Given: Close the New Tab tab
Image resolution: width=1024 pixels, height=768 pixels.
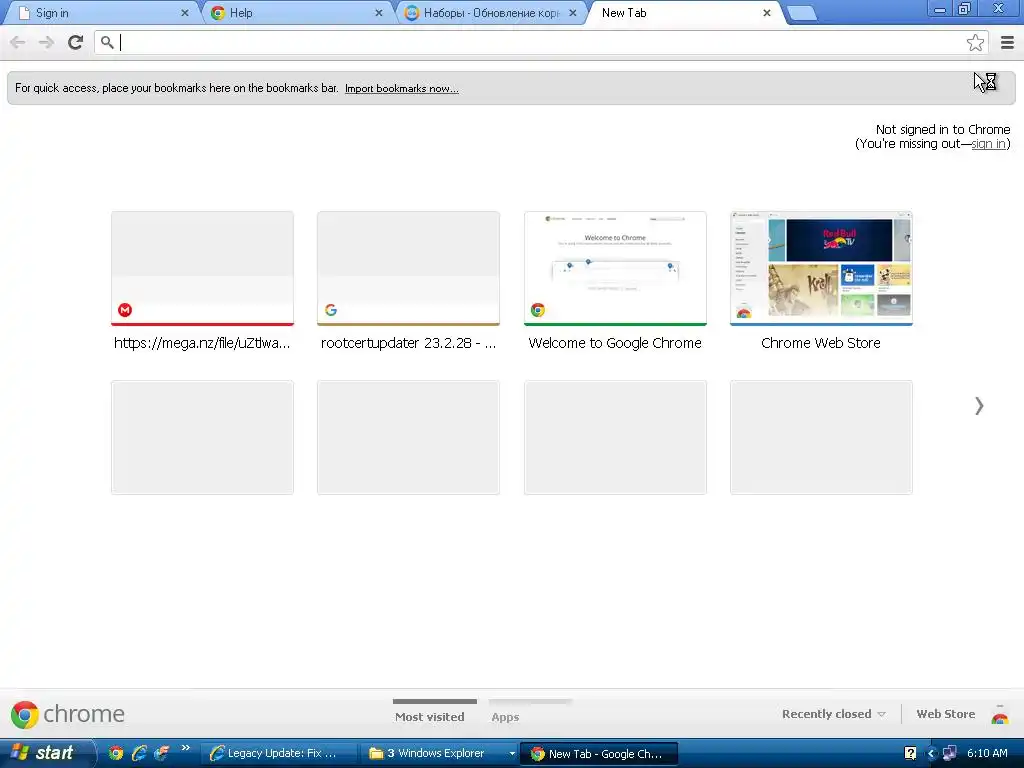Looking at the screenshot, I should [x=767, y=13].
